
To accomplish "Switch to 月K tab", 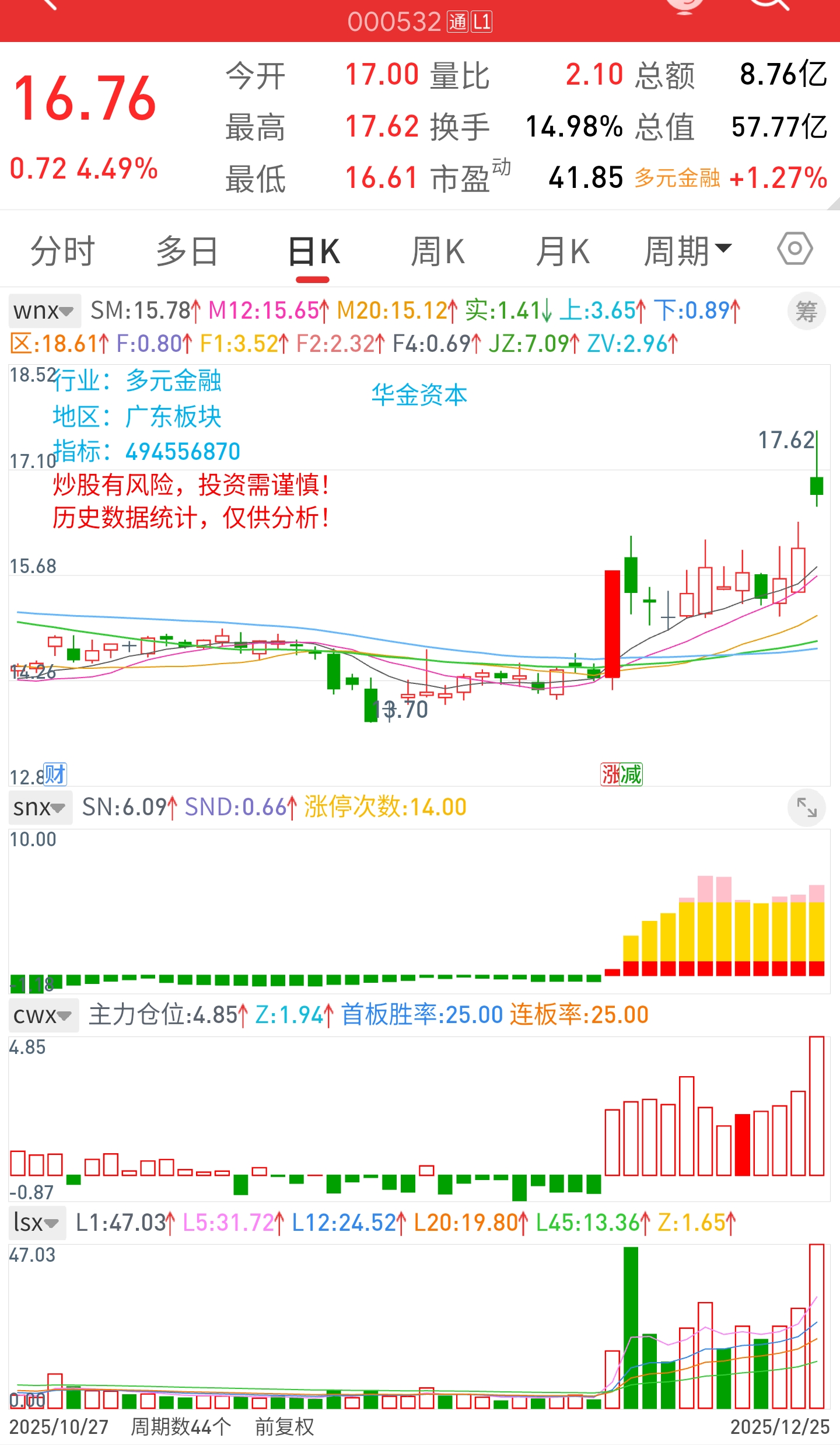I will pyautogui.click(x=563, y=252).
